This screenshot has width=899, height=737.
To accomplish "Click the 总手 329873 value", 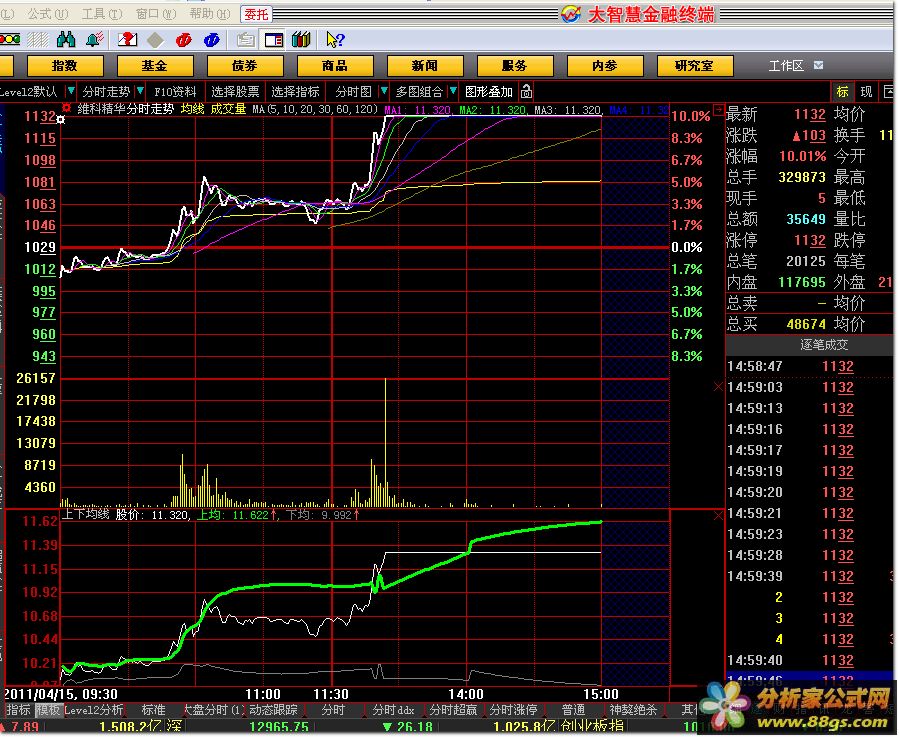I will (802, 177).
